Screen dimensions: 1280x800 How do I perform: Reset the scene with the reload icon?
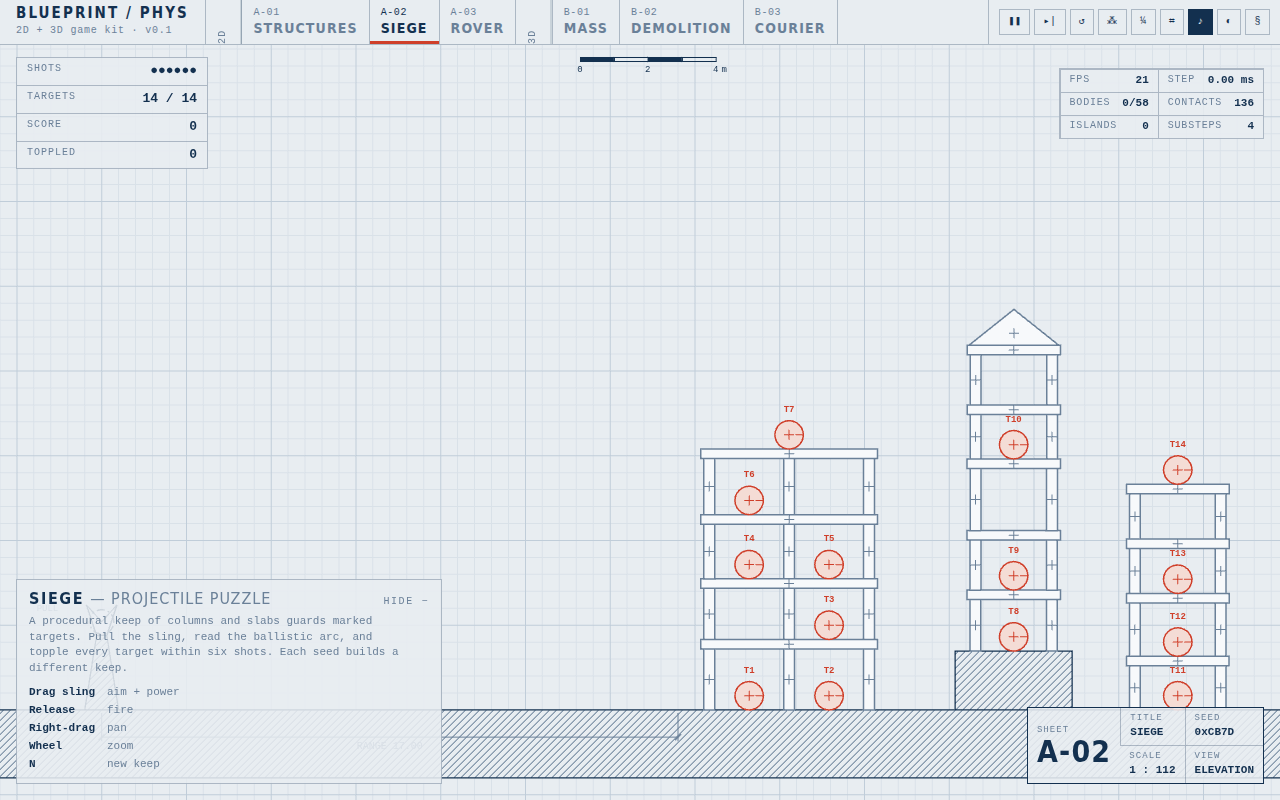pos(1082,22)
